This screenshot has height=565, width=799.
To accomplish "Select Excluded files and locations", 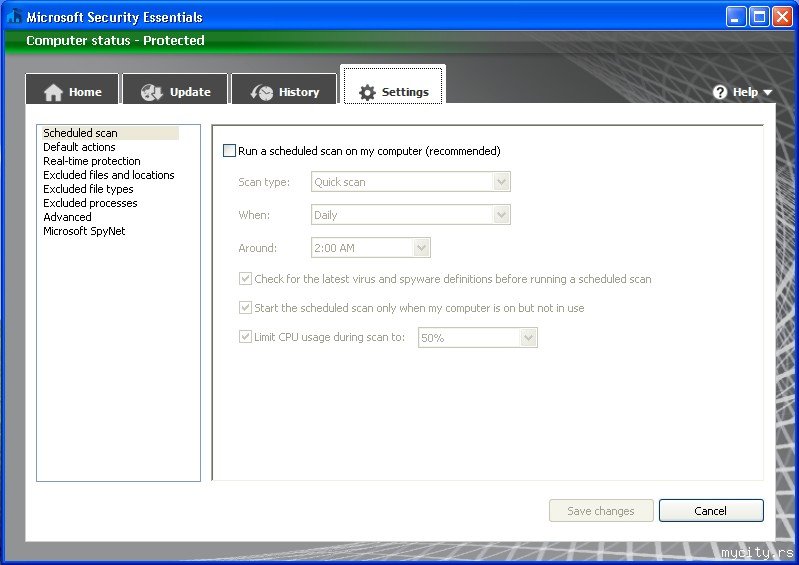I will click(x=109, y=175).
